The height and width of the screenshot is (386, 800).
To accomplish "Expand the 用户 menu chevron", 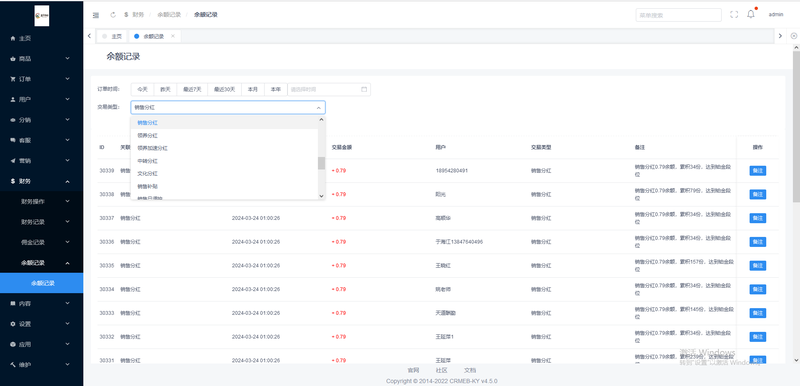I will point(67,99).
